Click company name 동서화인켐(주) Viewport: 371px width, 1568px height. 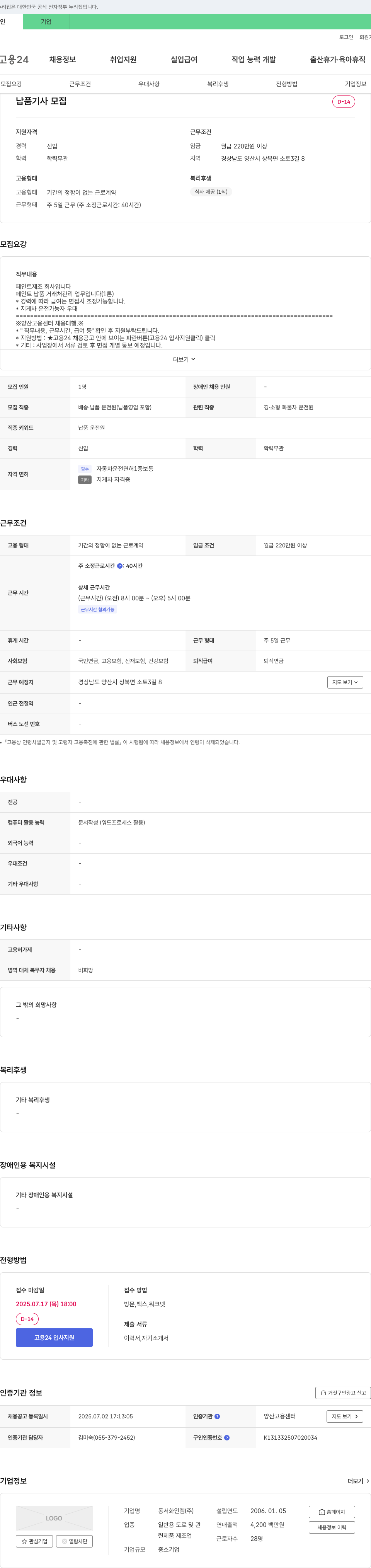(x=176, y=1511)
